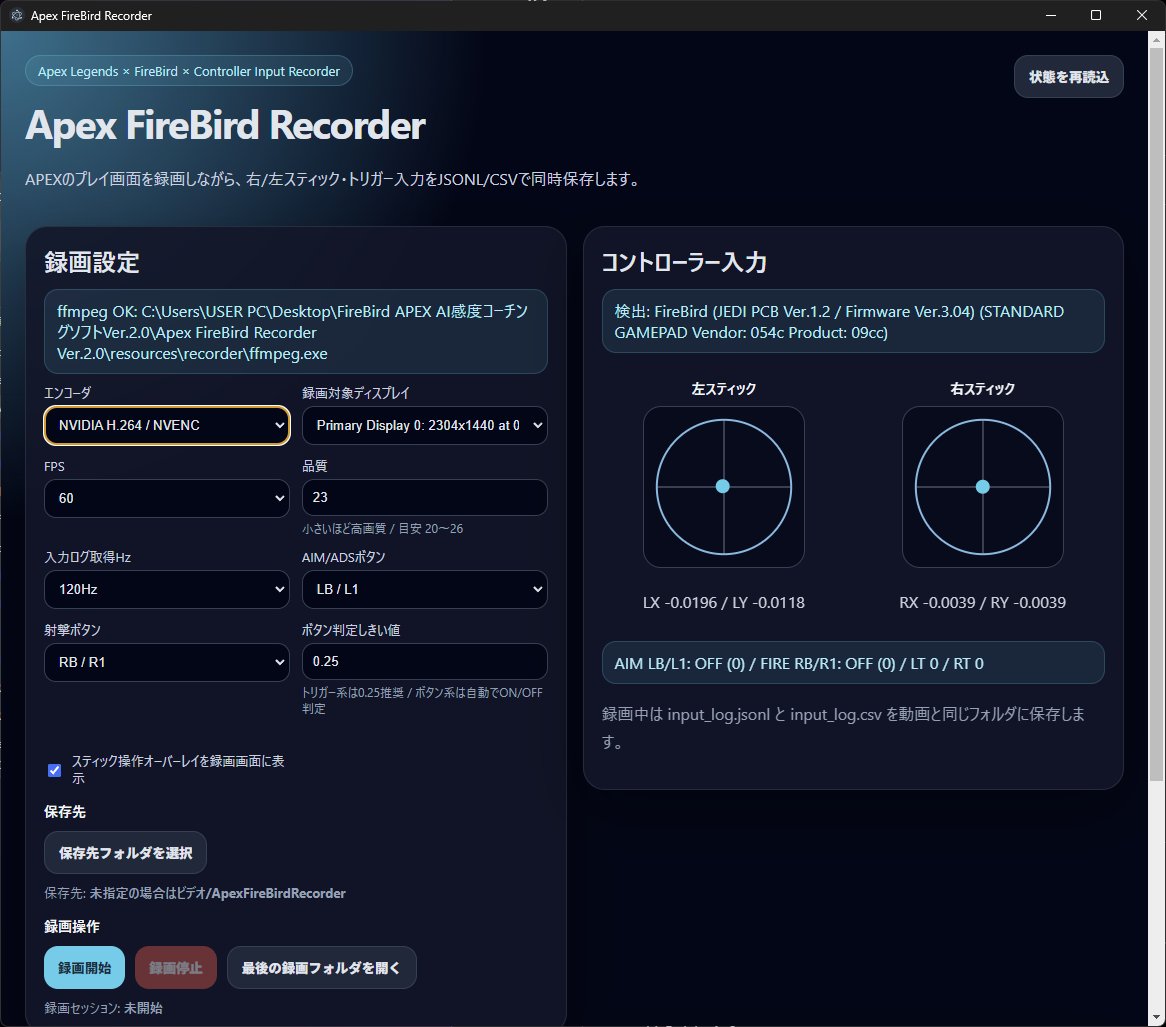Click the 右スティック circular stick display
The height and width of the screenshot is (1027, 1166).
982,487
